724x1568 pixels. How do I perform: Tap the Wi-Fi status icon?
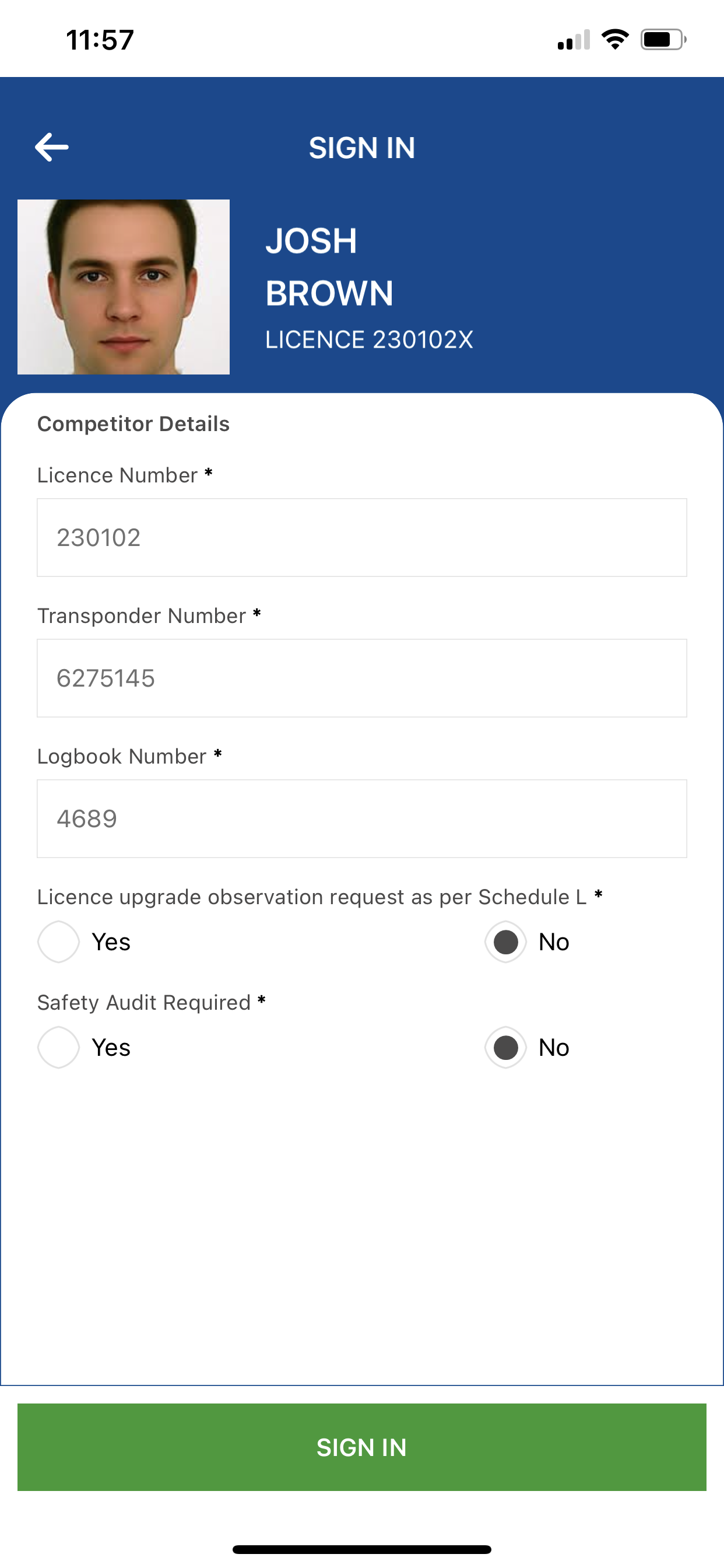[x=615, y=40]
